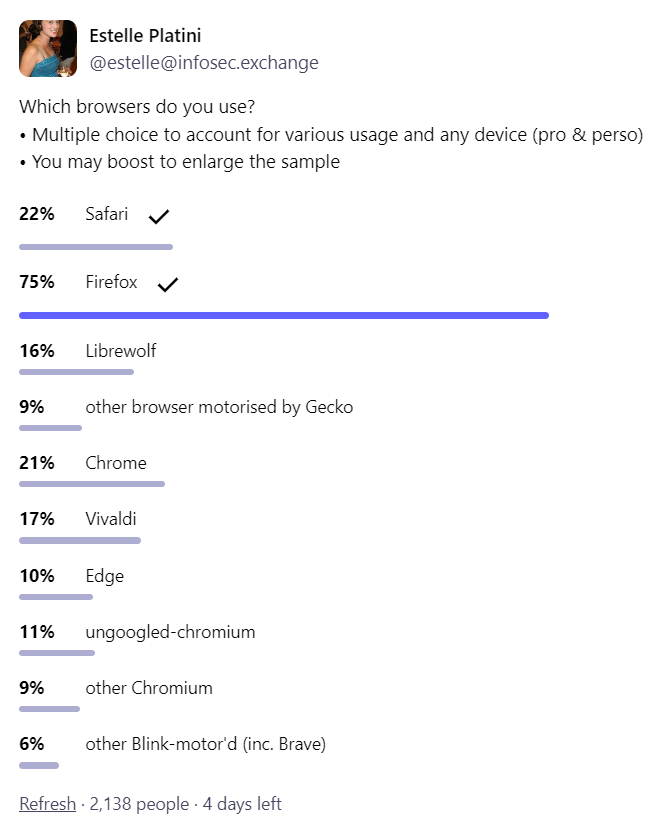This screenshot has width=658, height=838.
Task: Open the Estelle Platini display name
Action: tap(145, 36)
